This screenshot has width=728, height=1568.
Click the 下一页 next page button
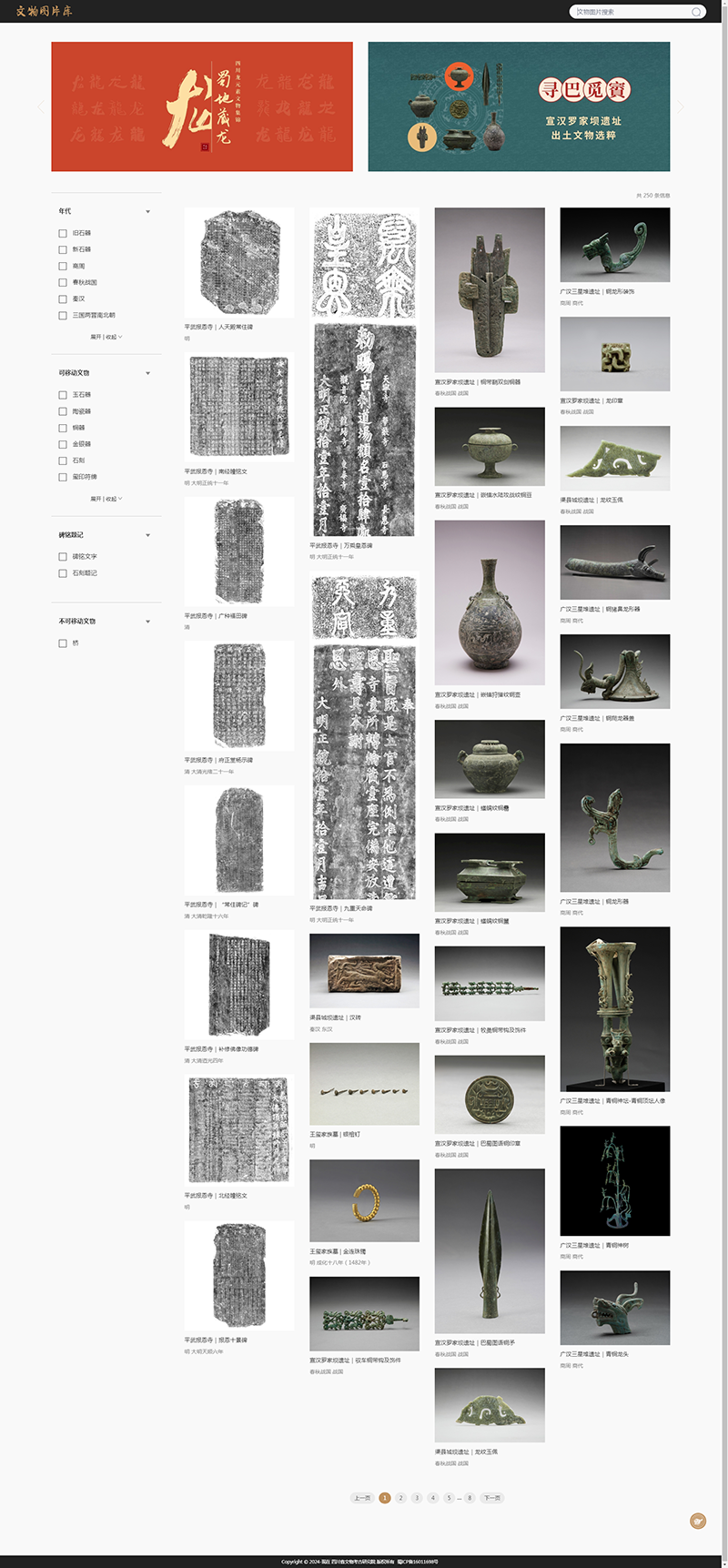[x=492, y=1498]
